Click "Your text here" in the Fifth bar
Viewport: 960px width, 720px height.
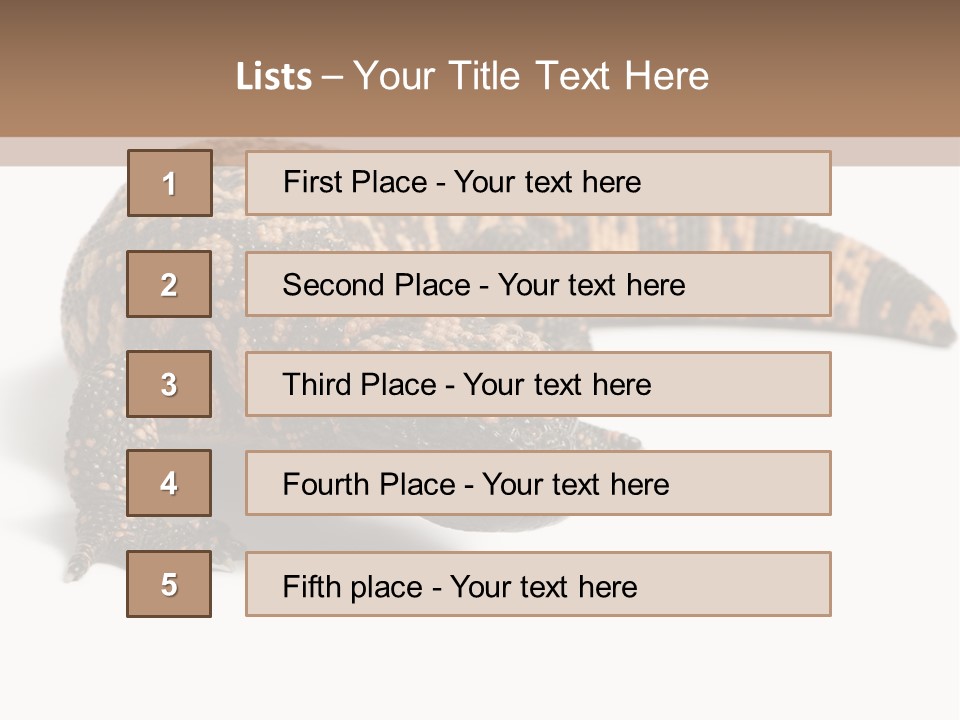click(x=543, y=586)
